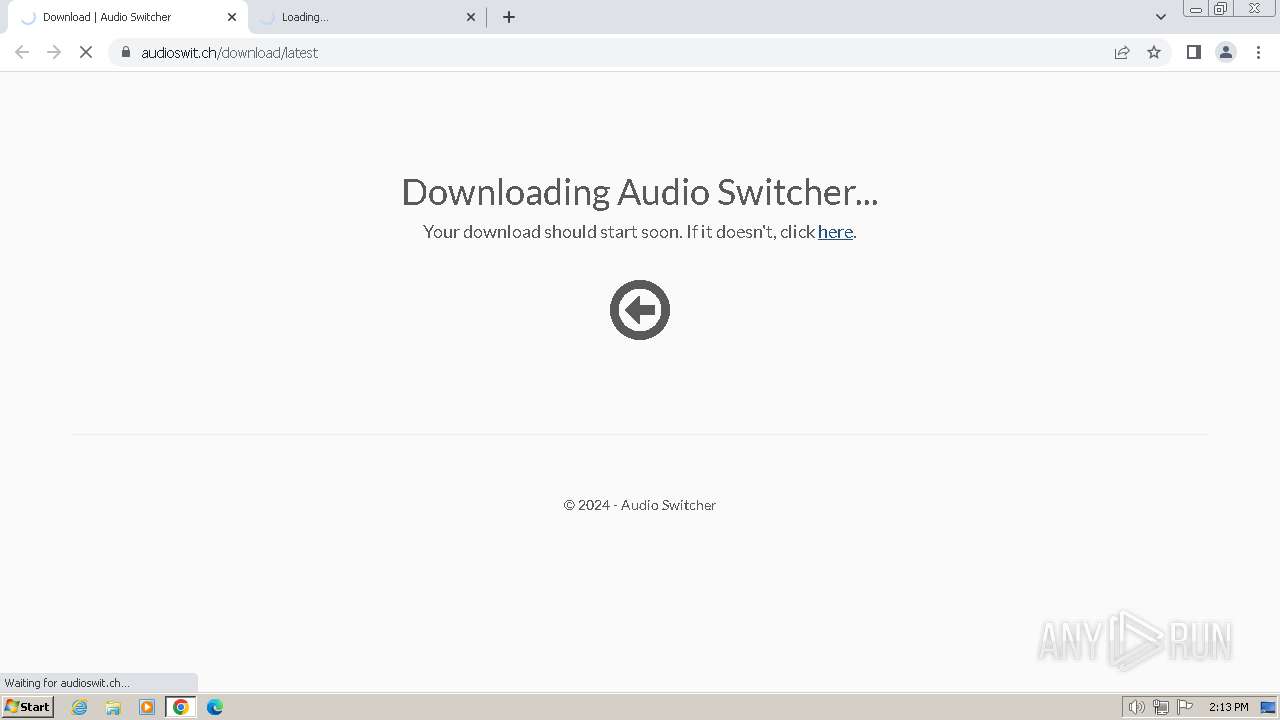This screenshot has width=1280, height=720.
Task: Open volume control in system tray
Action: [x=1136, y=707]
